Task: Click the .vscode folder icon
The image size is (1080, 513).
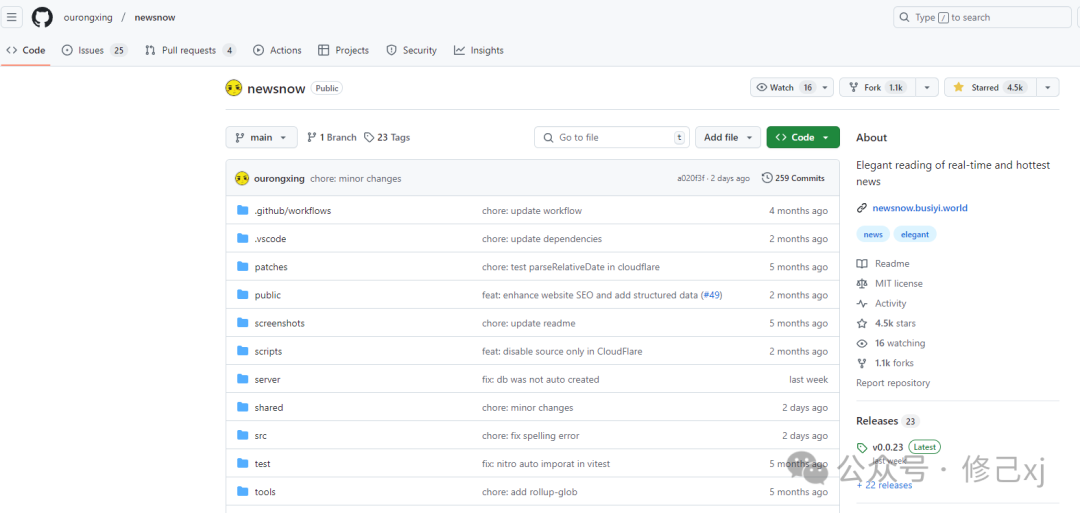Action: 242,238
